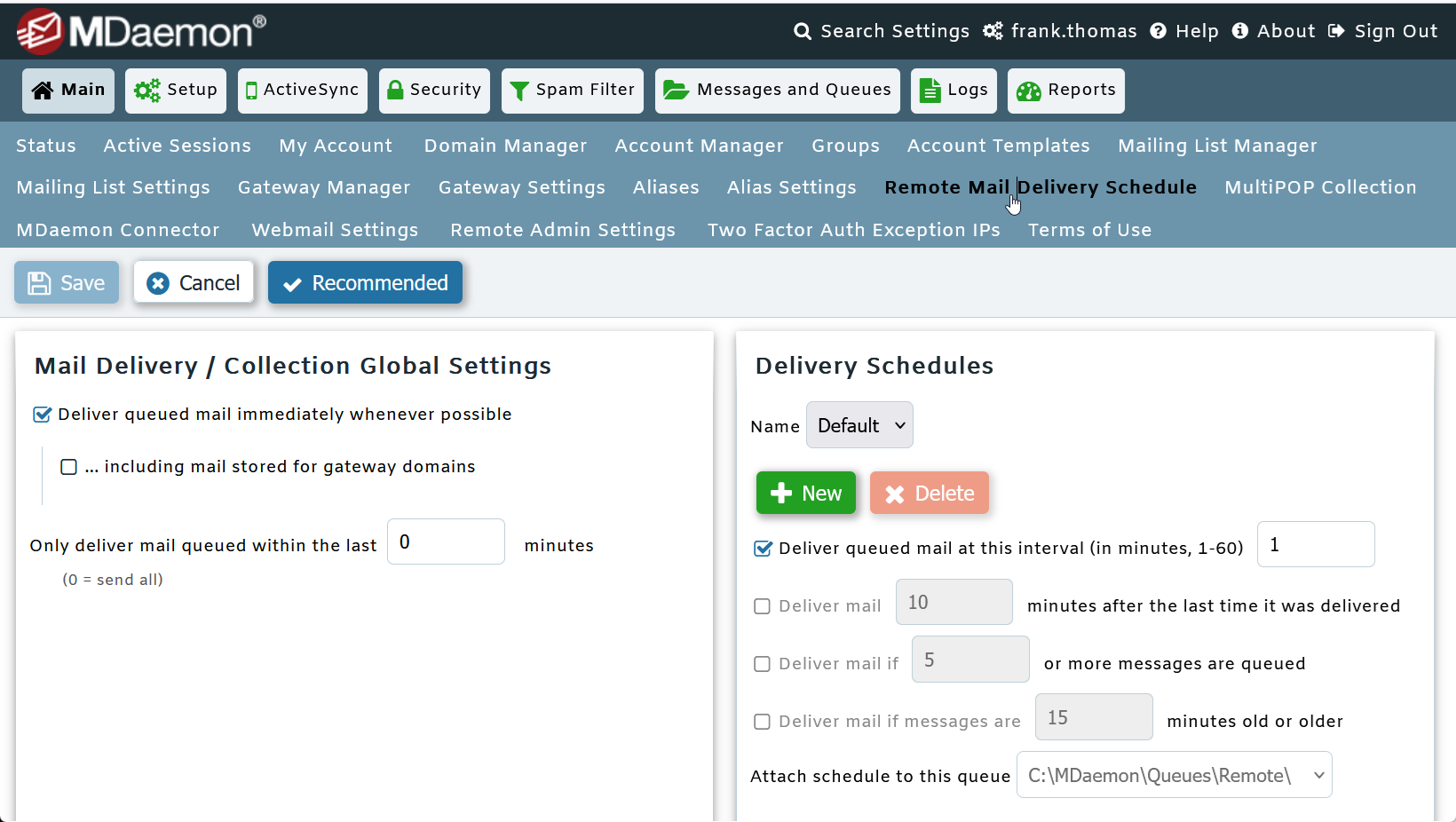Open Gateway Manager
The height and width of the screenshot is (822, 1456).
coord(324,187)
